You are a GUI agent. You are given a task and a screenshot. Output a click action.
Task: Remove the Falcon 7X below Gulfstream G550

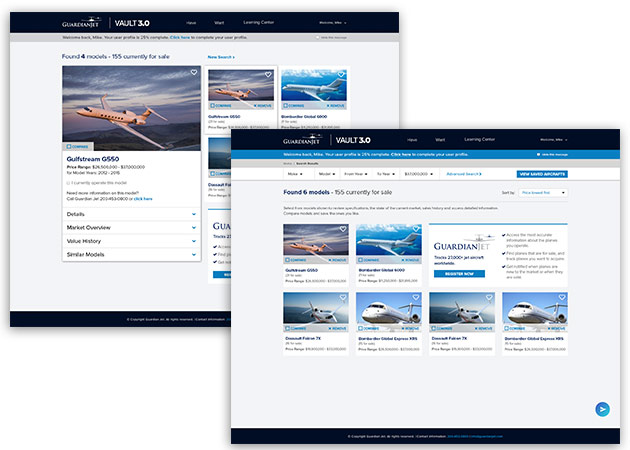pyautogui.click(x=338, y=329)
